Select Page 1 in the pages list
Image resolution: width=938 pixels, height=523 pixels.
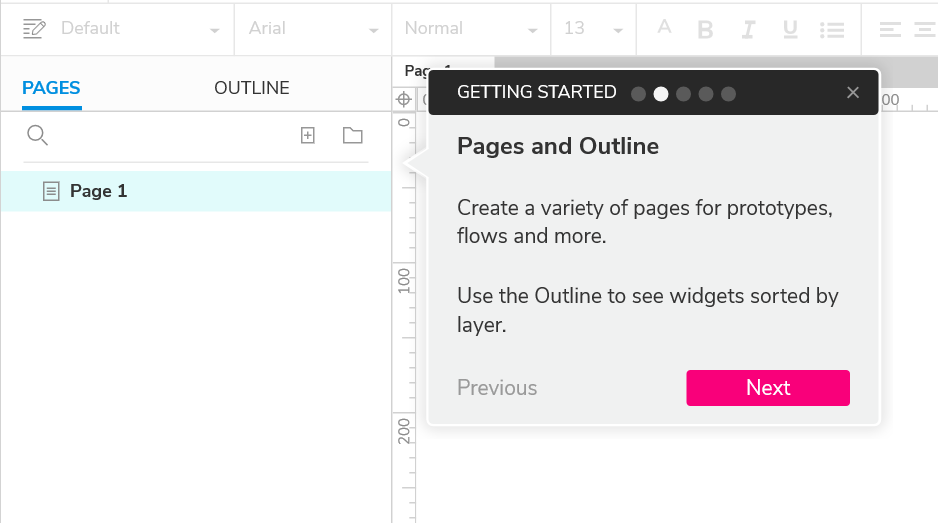[98, 191]
